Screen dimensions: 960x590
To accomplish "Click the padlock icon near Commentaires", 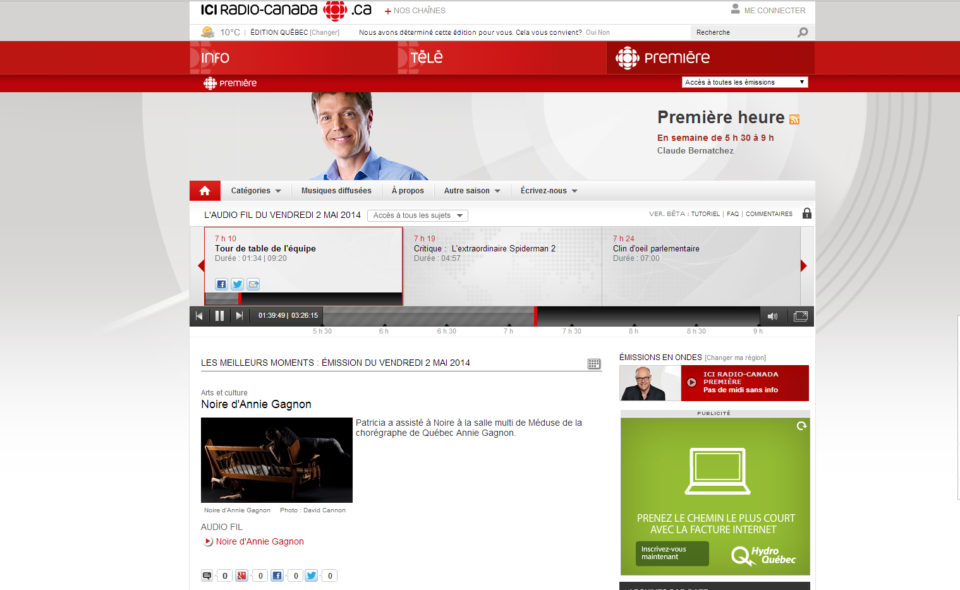I will pos(806,214).
